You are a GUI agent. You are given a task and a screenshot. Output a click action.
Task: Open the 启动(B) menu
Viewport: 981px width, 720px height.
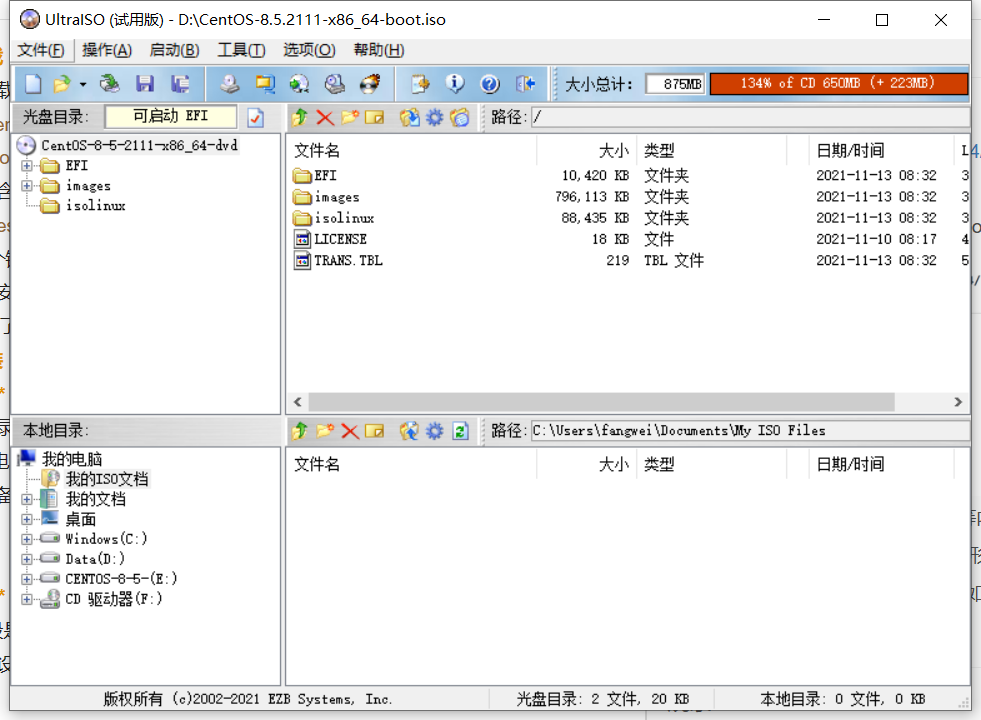175,50
